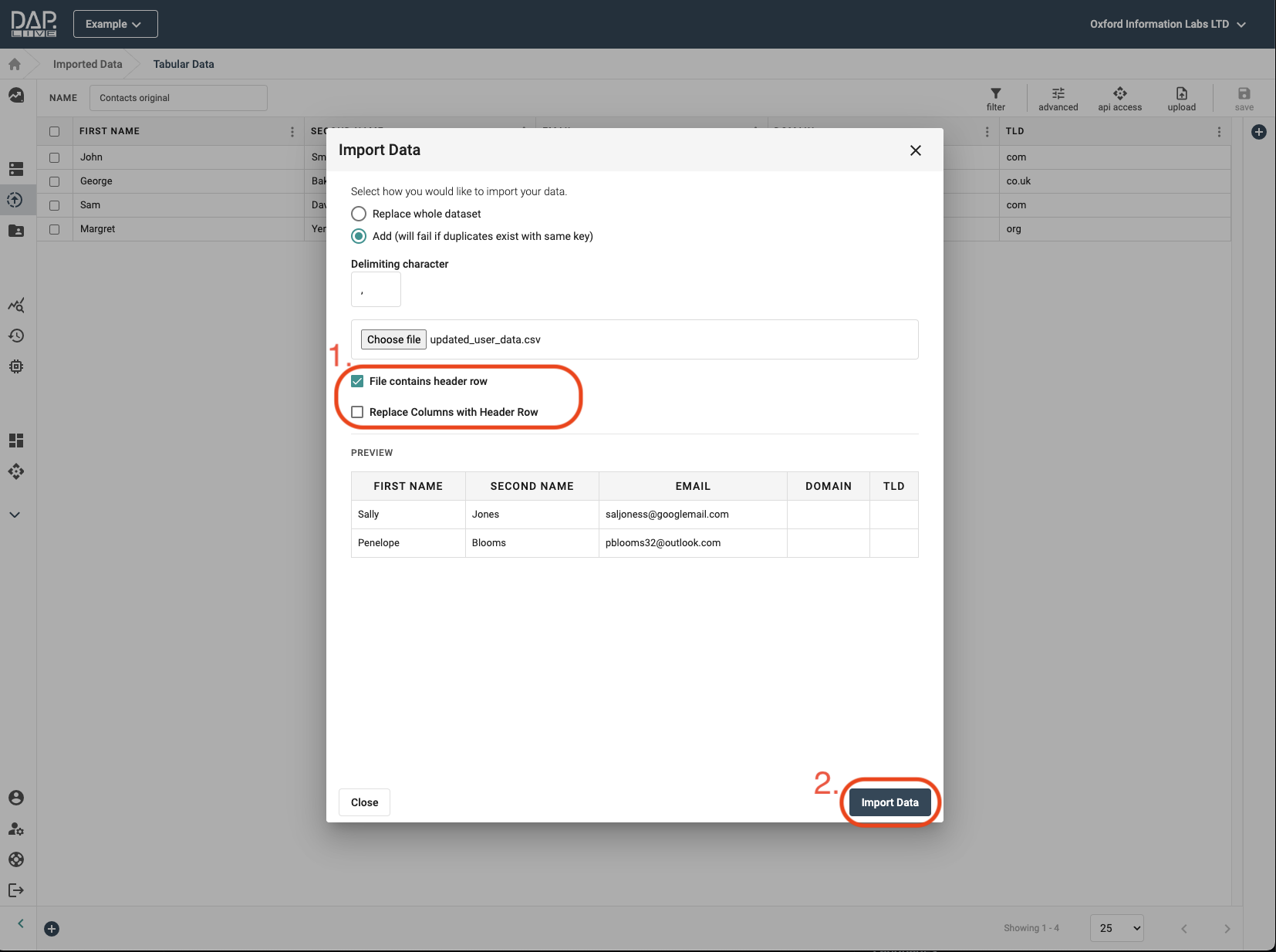Close the Import Data dialog with X
Image resolution: width=1276 pixels, height=952 pixels.
(915, 150)
